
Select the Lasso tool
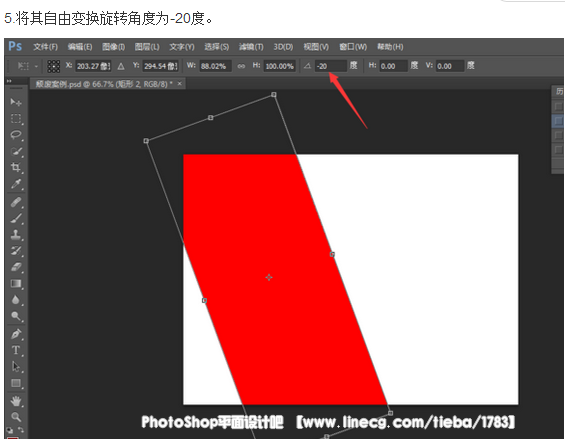pos(16,135)
